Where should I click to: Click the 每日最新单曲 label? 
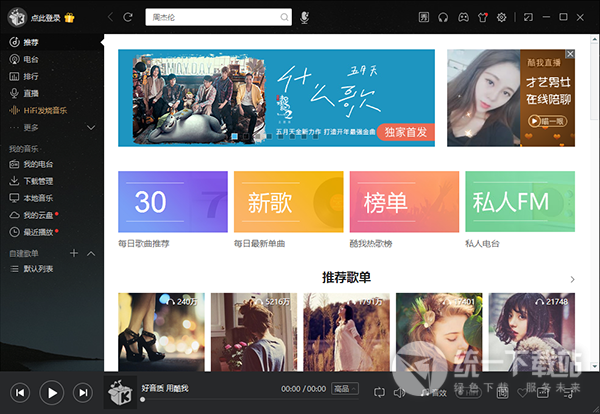(x=259, y=244)
